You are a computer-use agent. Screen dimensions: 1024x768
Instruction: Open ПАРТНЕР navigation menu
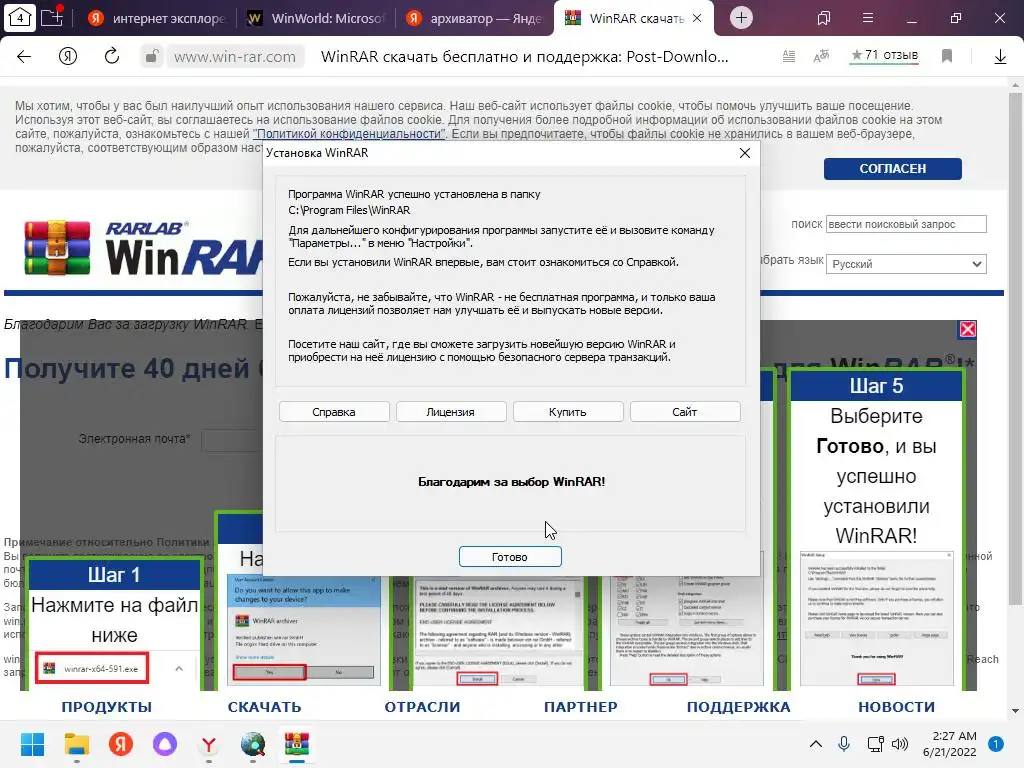(x=581, y=707)
